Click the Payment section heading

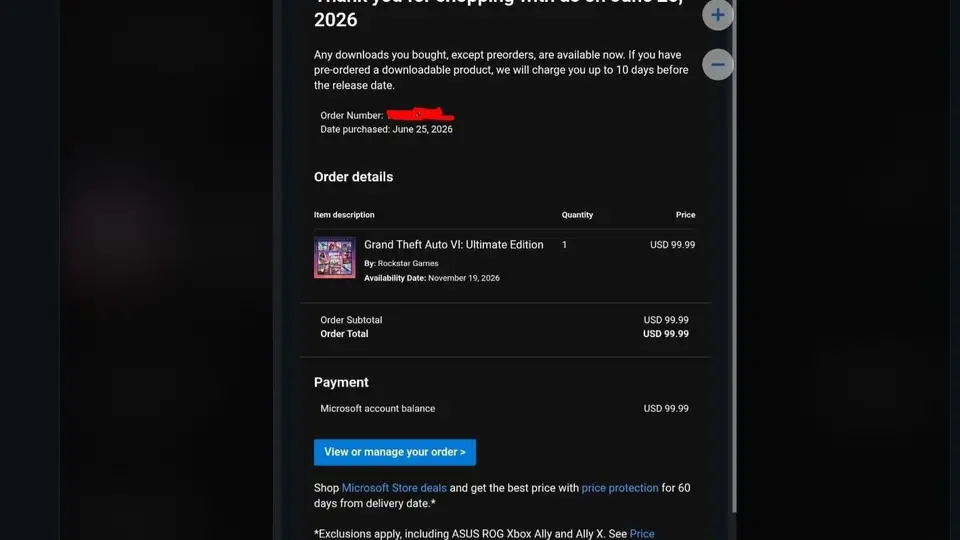(341, 382)
